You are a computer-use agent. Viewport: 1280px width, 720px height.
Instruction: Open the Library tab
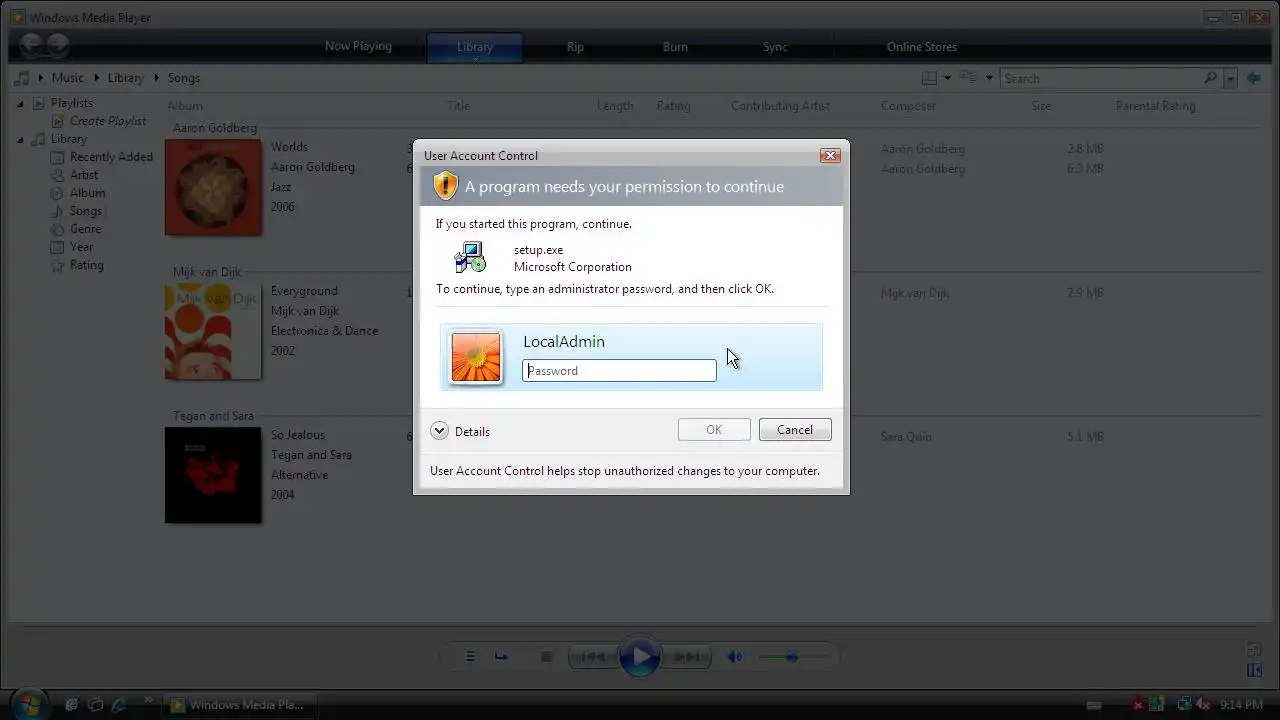[475, 47]
